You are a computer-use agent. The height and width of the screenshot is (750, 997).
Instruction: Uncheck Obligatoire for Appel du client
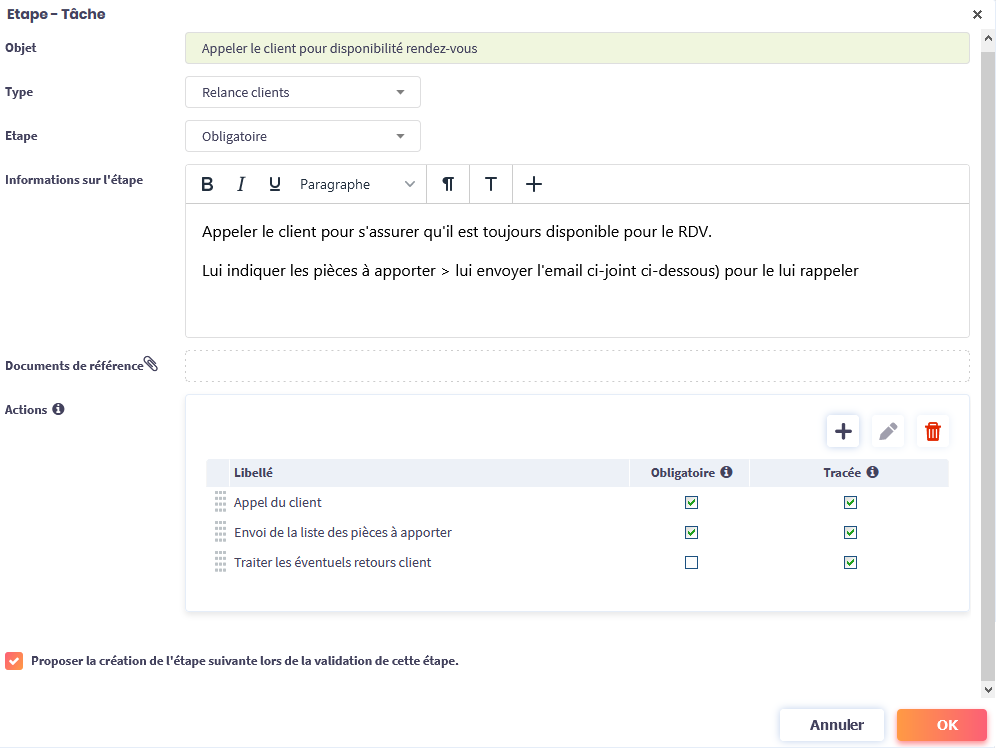(691, 503)
